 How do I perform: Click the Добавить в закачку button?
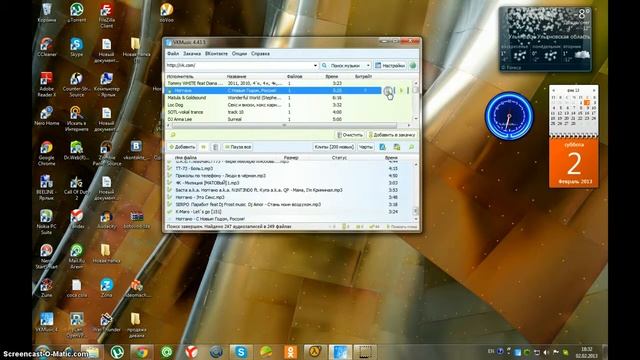coord(392,135)
